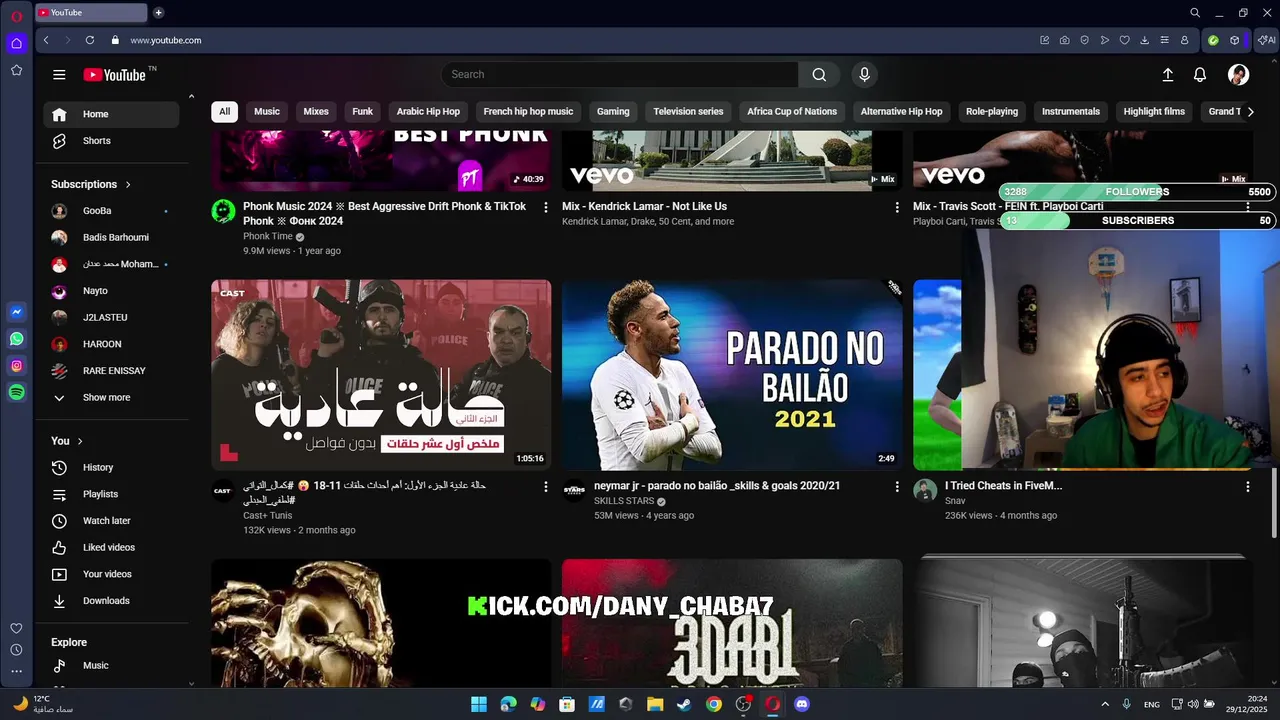The height and width of the screenshot is (720, 1280).
Task: Show hidden system tray icons
Action: pyautogui.click(x=1105, y=704)
